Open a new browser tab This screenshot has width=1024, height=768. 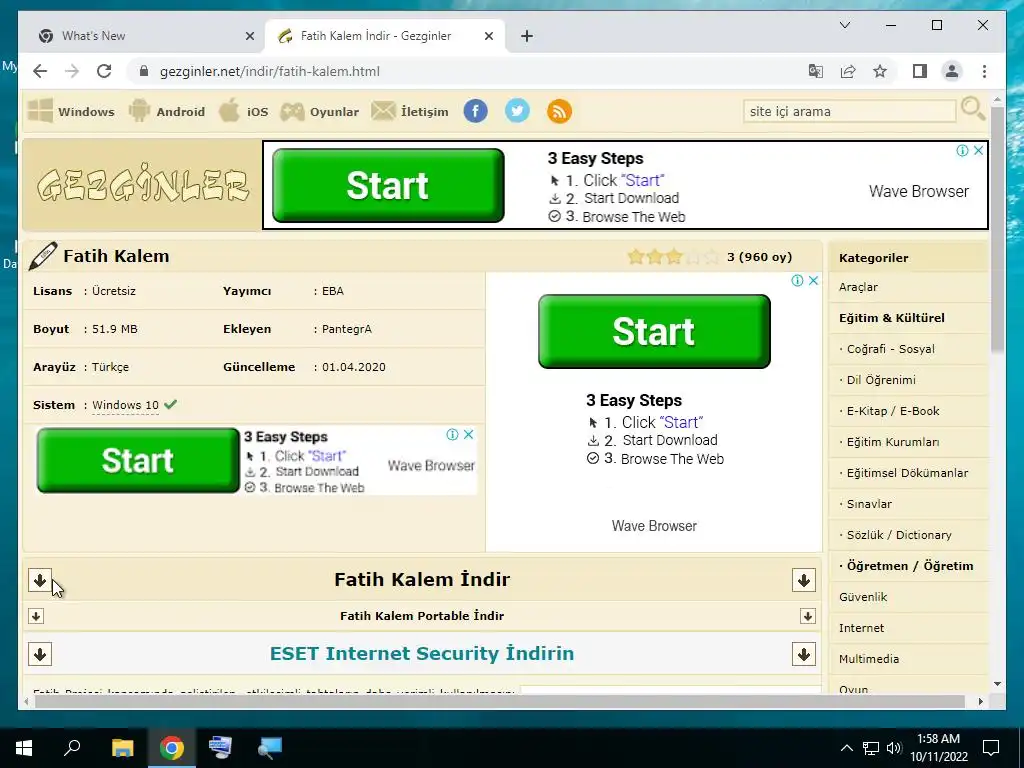pyautogui.click(x=527, y=36)
